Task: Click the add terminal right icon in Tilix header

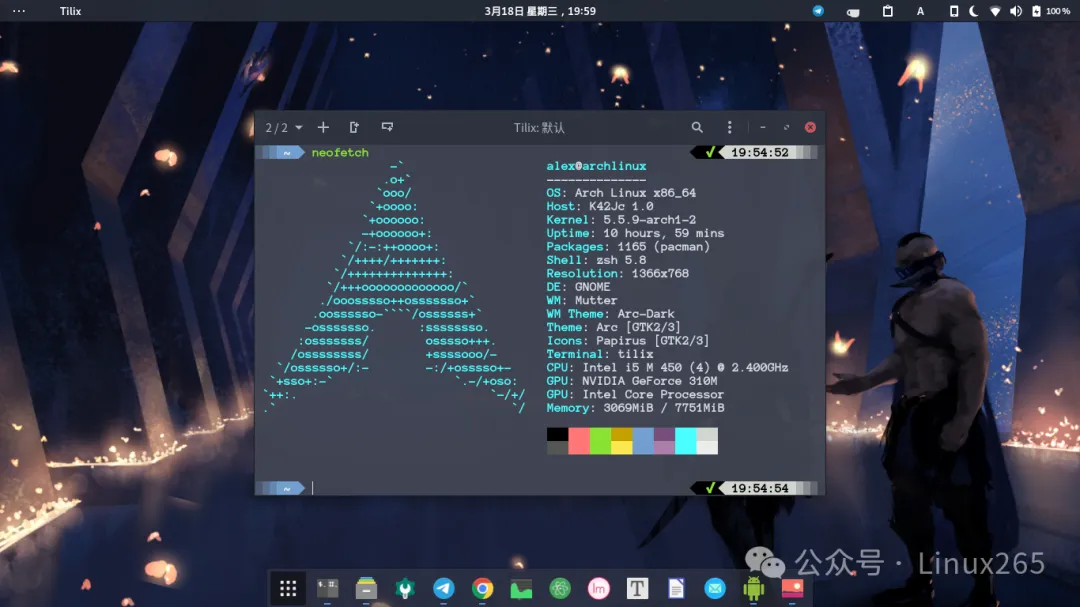Action: click(x=354, y=127)
